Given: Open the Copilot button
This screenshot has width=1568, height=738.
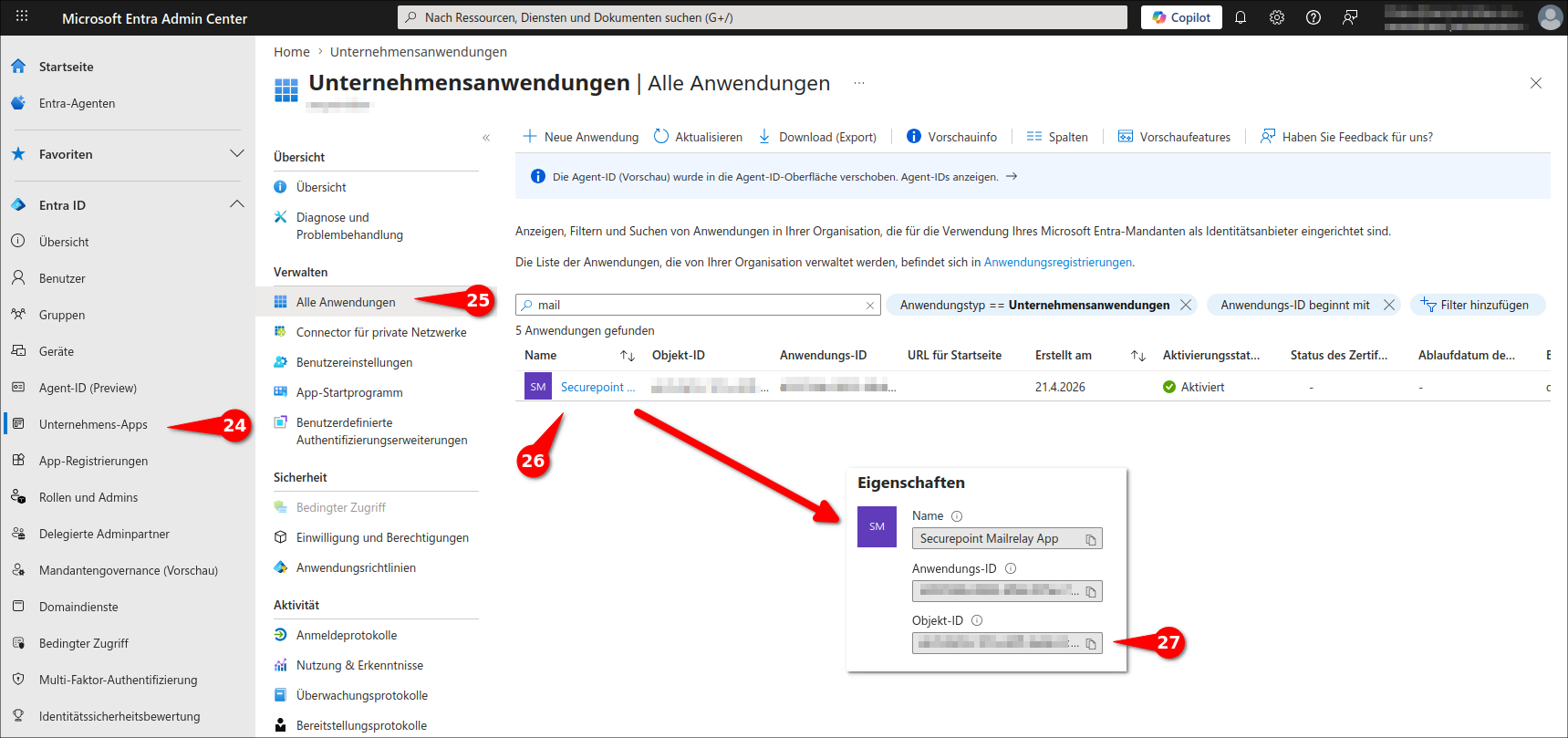Looking at the screenshot, I should pos(1181,17).
